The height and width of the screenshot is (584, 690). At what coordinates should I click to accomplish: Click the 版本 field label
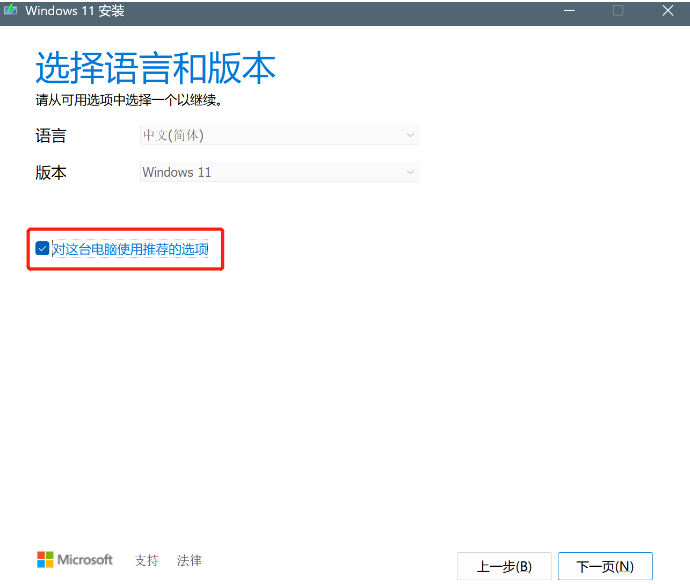click(x=51, y=172)
